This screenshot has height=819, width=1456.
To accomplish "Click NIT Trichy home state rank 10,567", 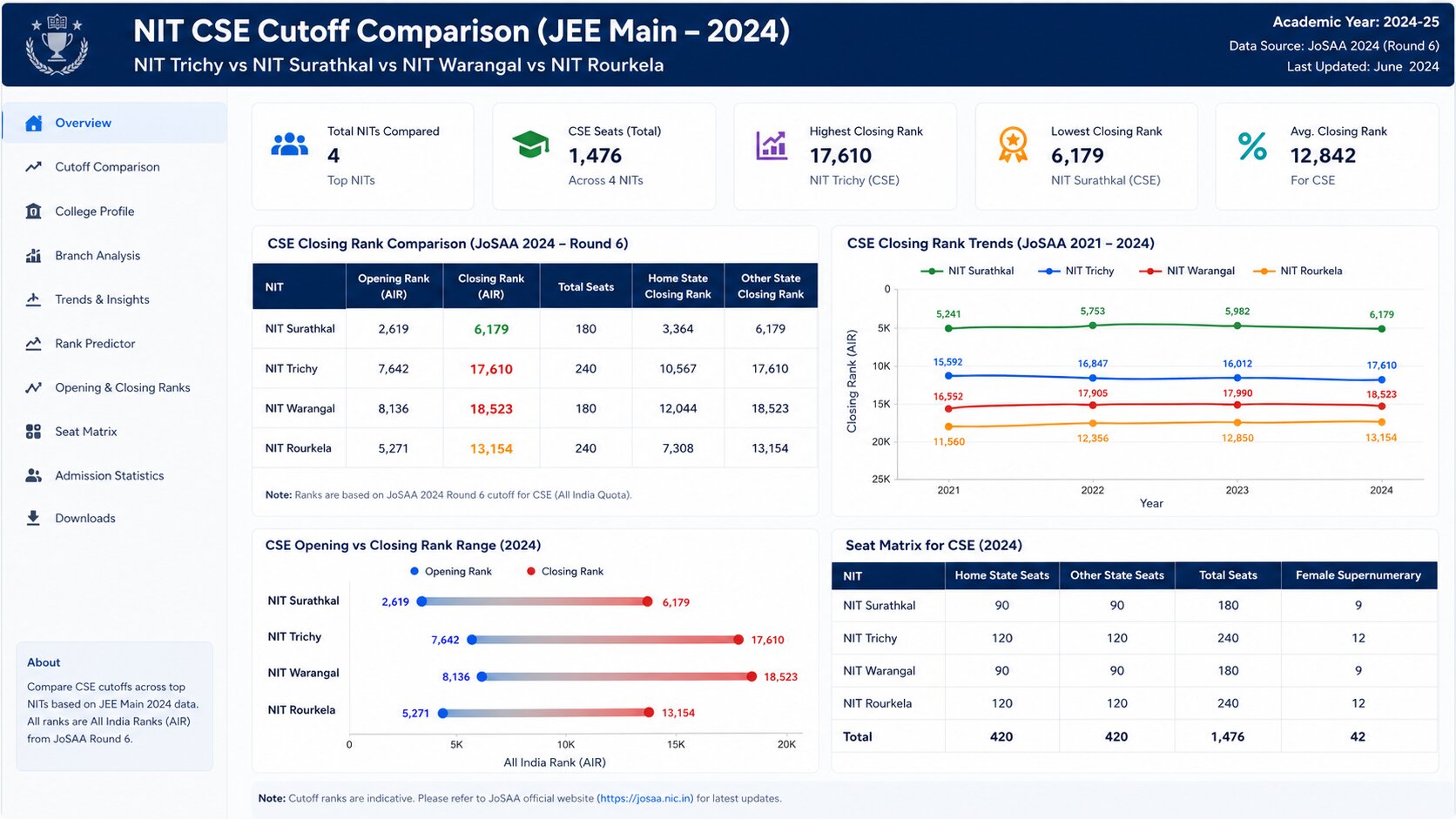I will pos(677,369).
